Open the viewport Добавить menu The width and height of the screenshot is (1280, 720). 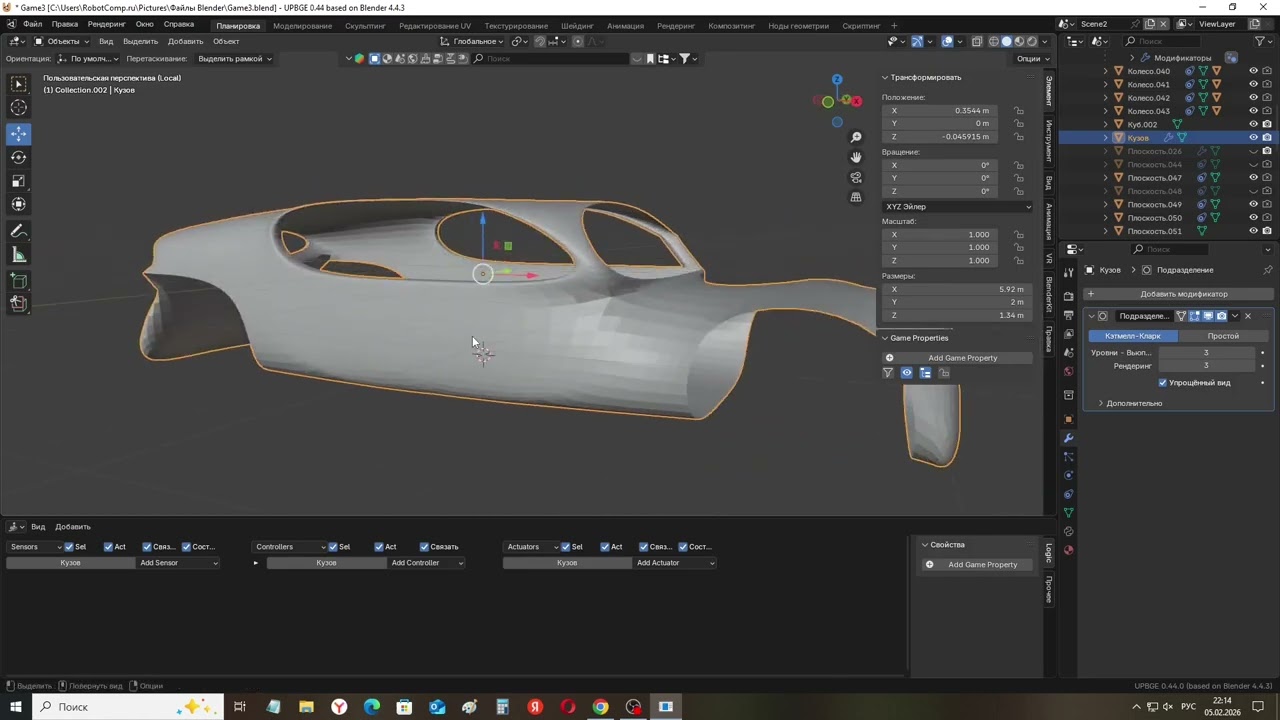[185, 41]
